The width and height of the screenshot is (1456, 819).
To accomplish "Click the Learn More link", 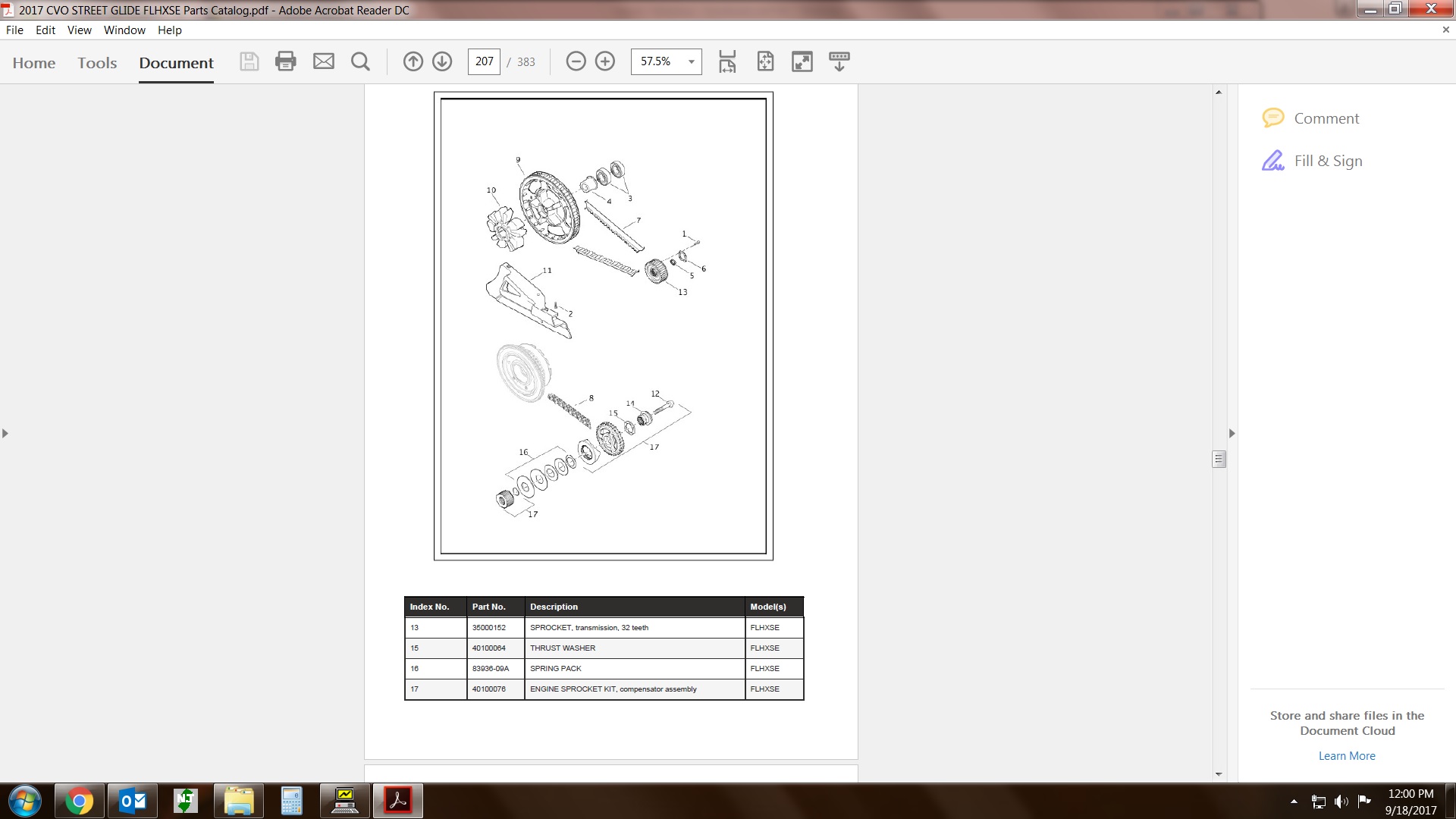I will click(x=1346, y=756).
